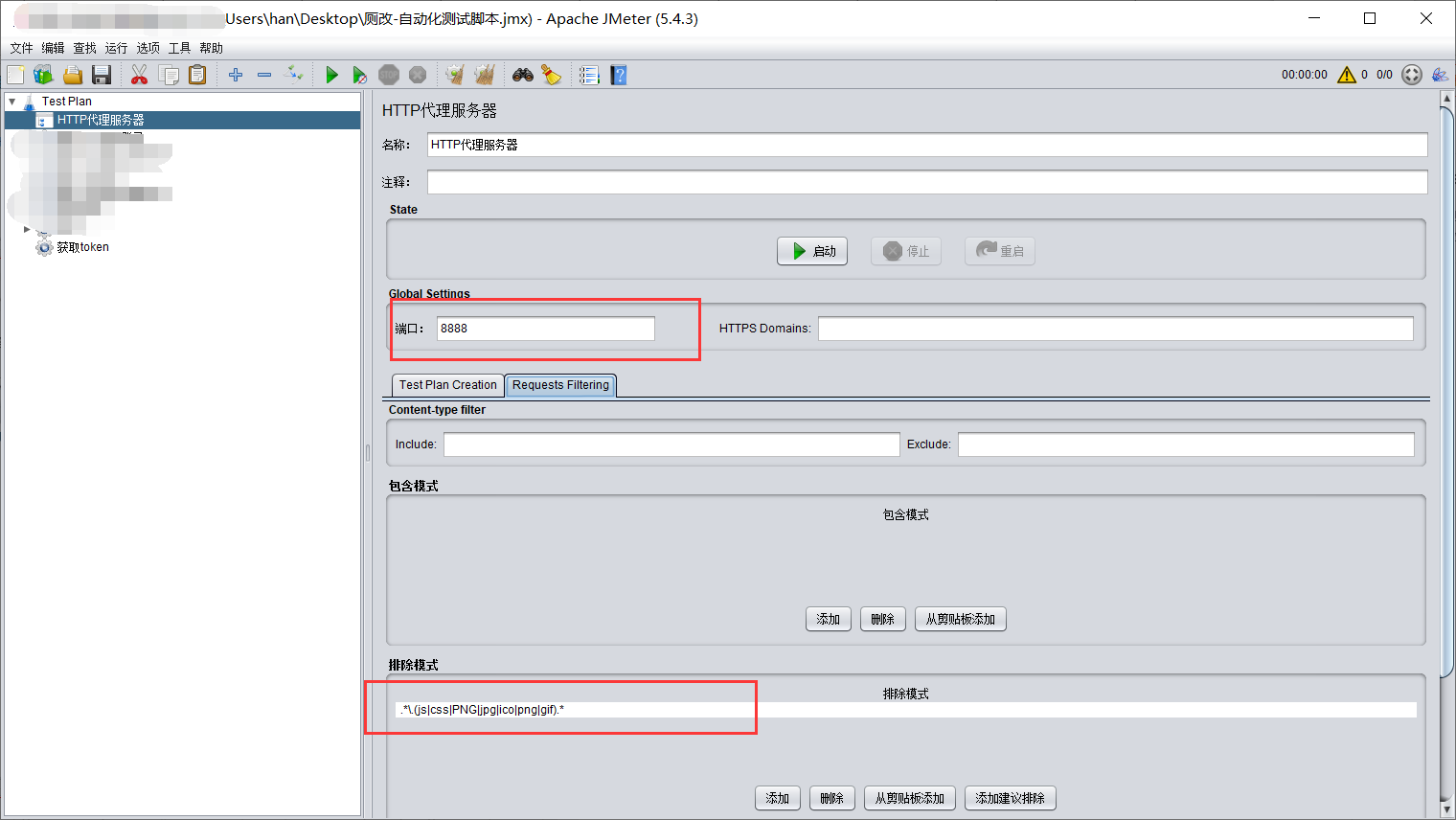1456x820 pixels.
Task: Click the scrollbar down arrow
Action: point(1446,809)
